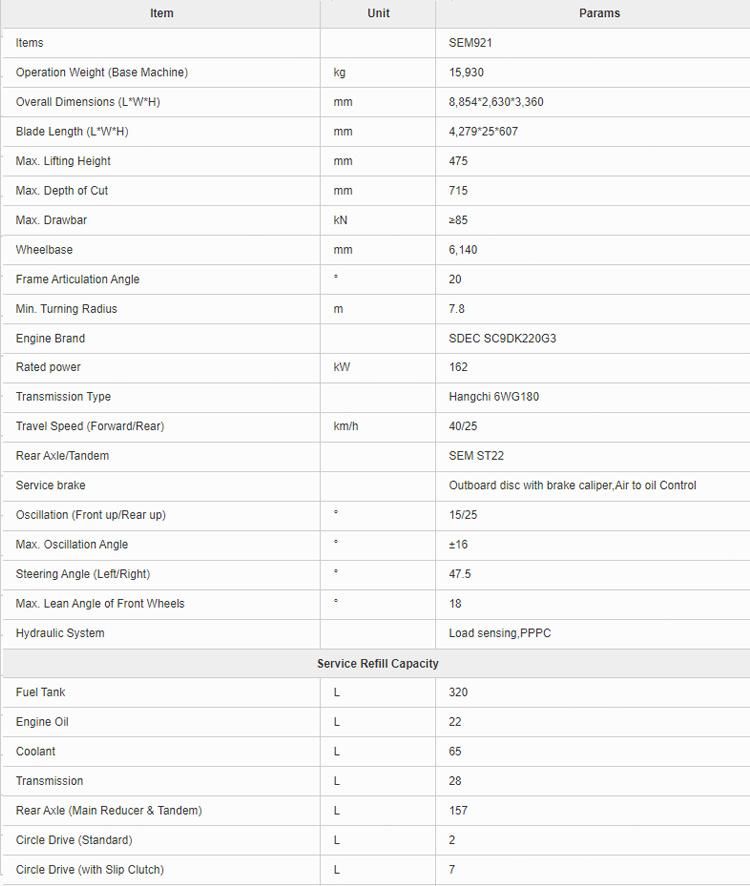The width and height of the screenshot is (750, 886).
Task: Click the Travel Speed (Forward/Rear) label
Action: click(x=90, y=426)
